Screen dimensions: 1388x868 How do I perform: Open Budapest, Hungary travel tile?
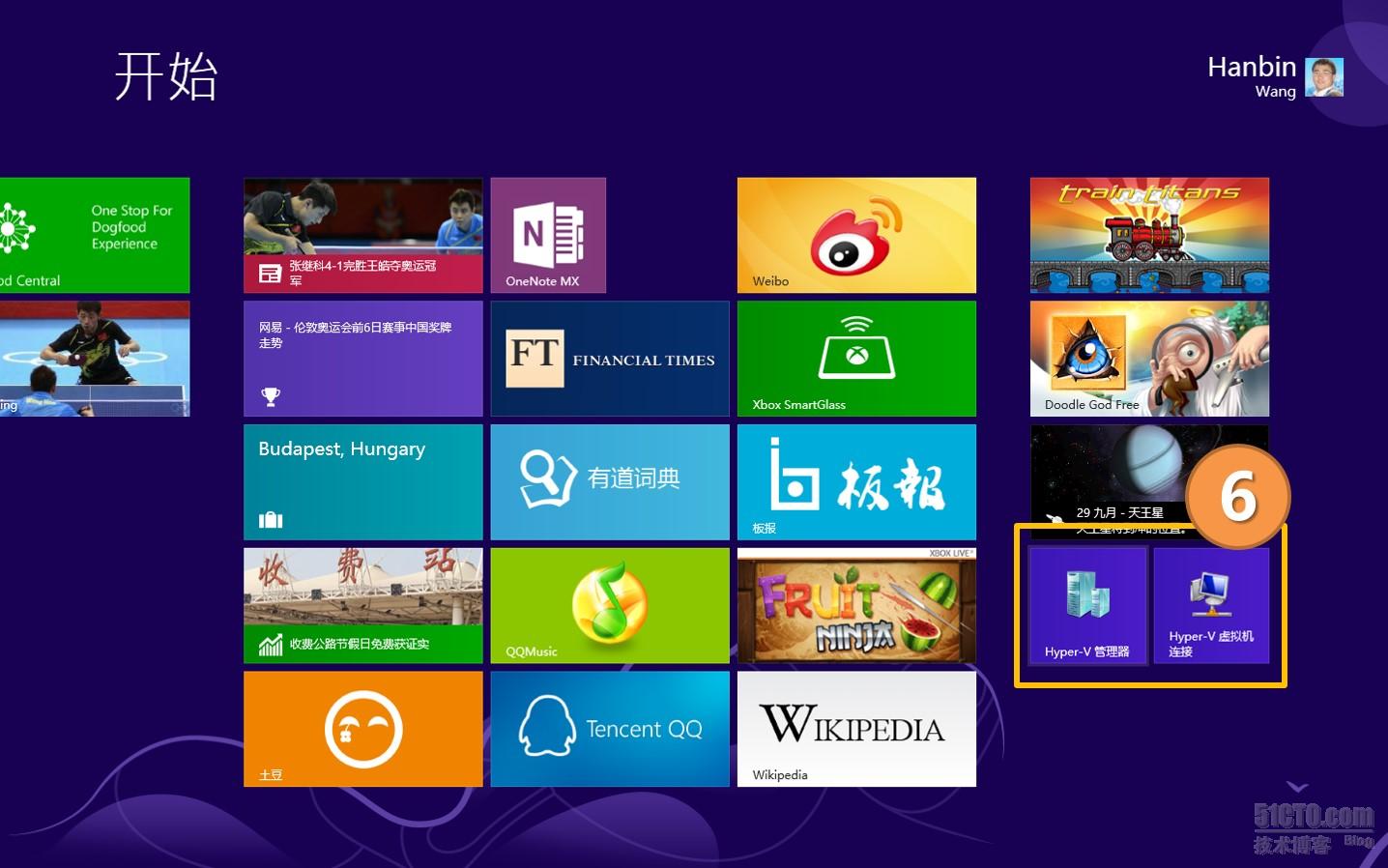pyautogui.click(x=362, y=482)
